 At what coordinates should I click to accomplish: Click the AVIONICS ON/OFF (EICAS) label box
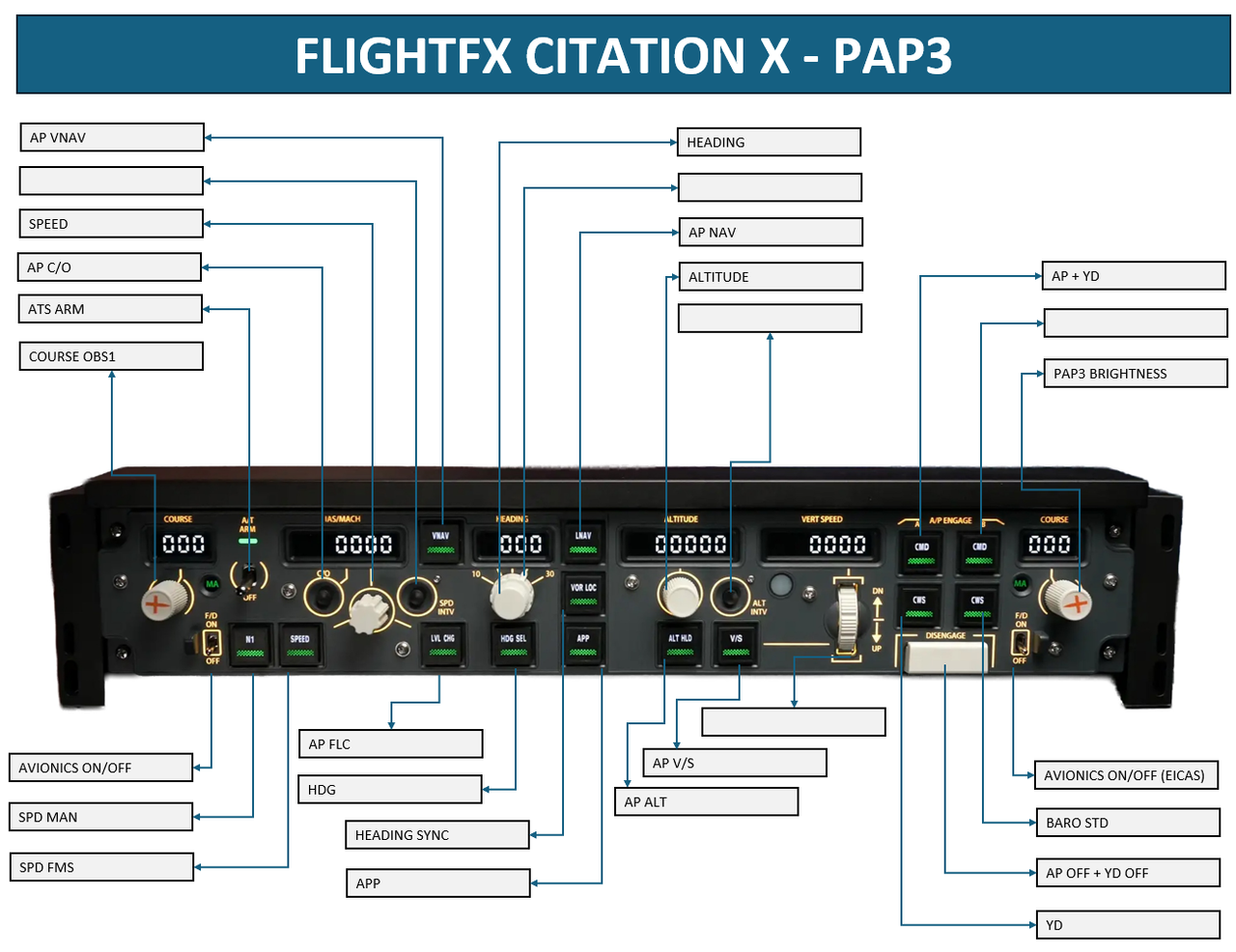point(1126,774)
